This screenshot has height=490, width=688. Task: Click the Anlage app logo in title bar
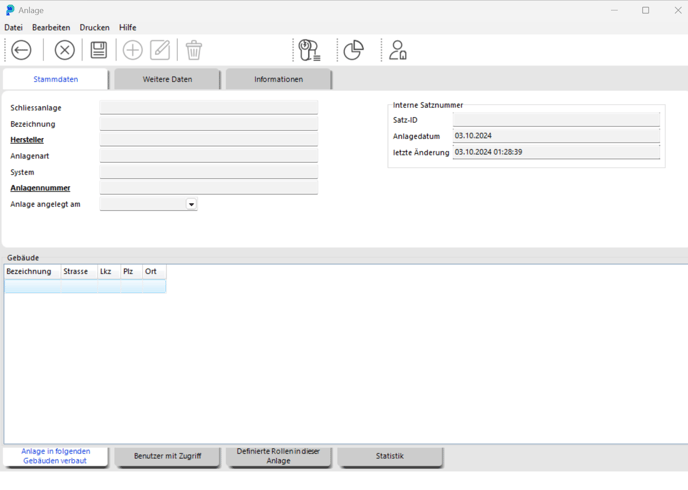[10, 10]
